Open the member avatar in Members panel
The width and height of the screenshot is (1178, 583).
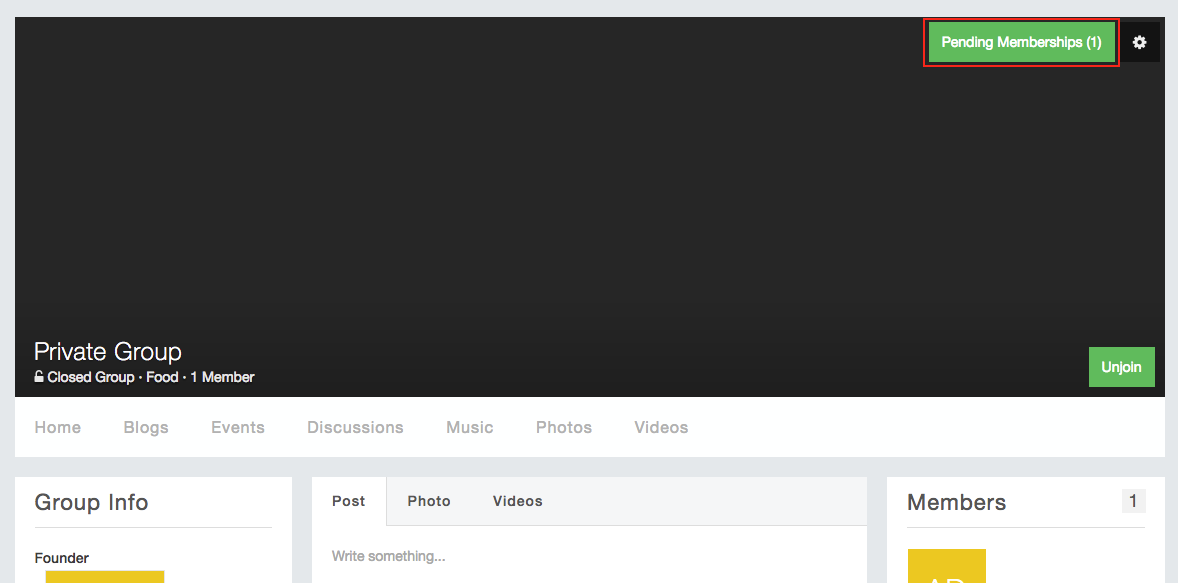coord(946,567)
